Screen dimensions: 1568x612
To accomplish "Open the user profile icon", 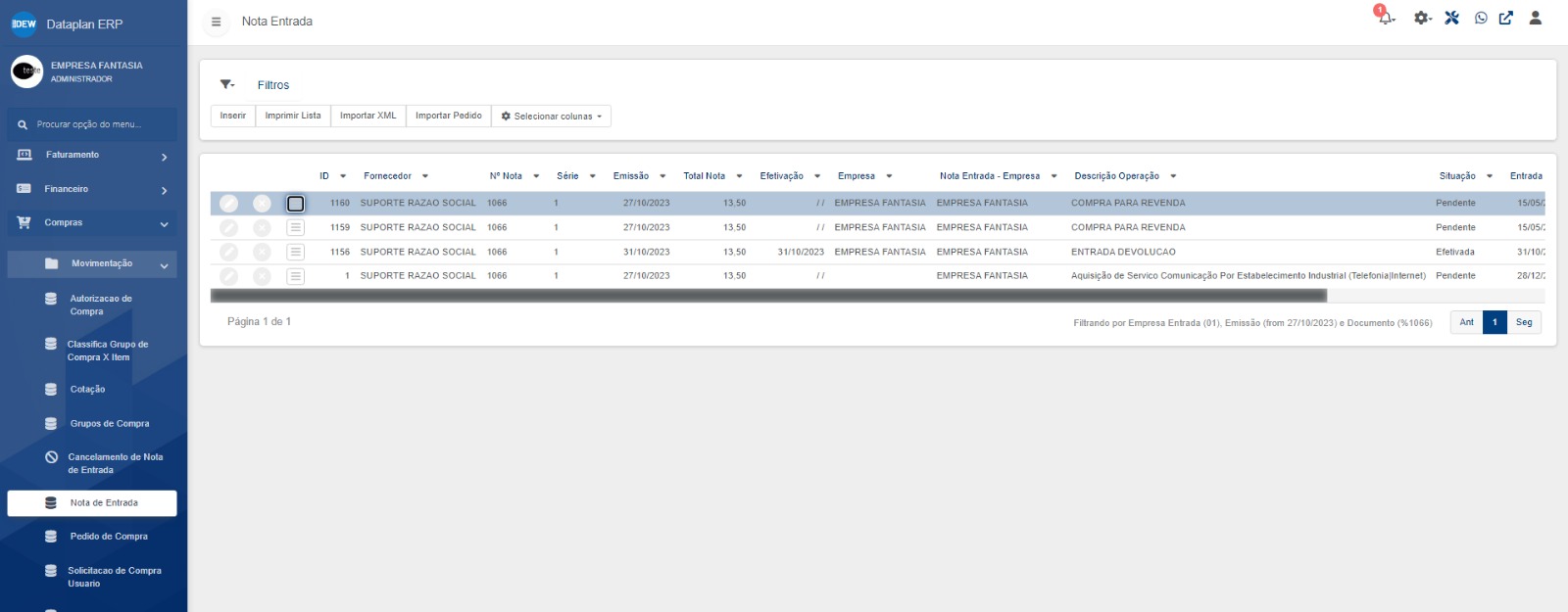I will click(x=1536, y=18).
